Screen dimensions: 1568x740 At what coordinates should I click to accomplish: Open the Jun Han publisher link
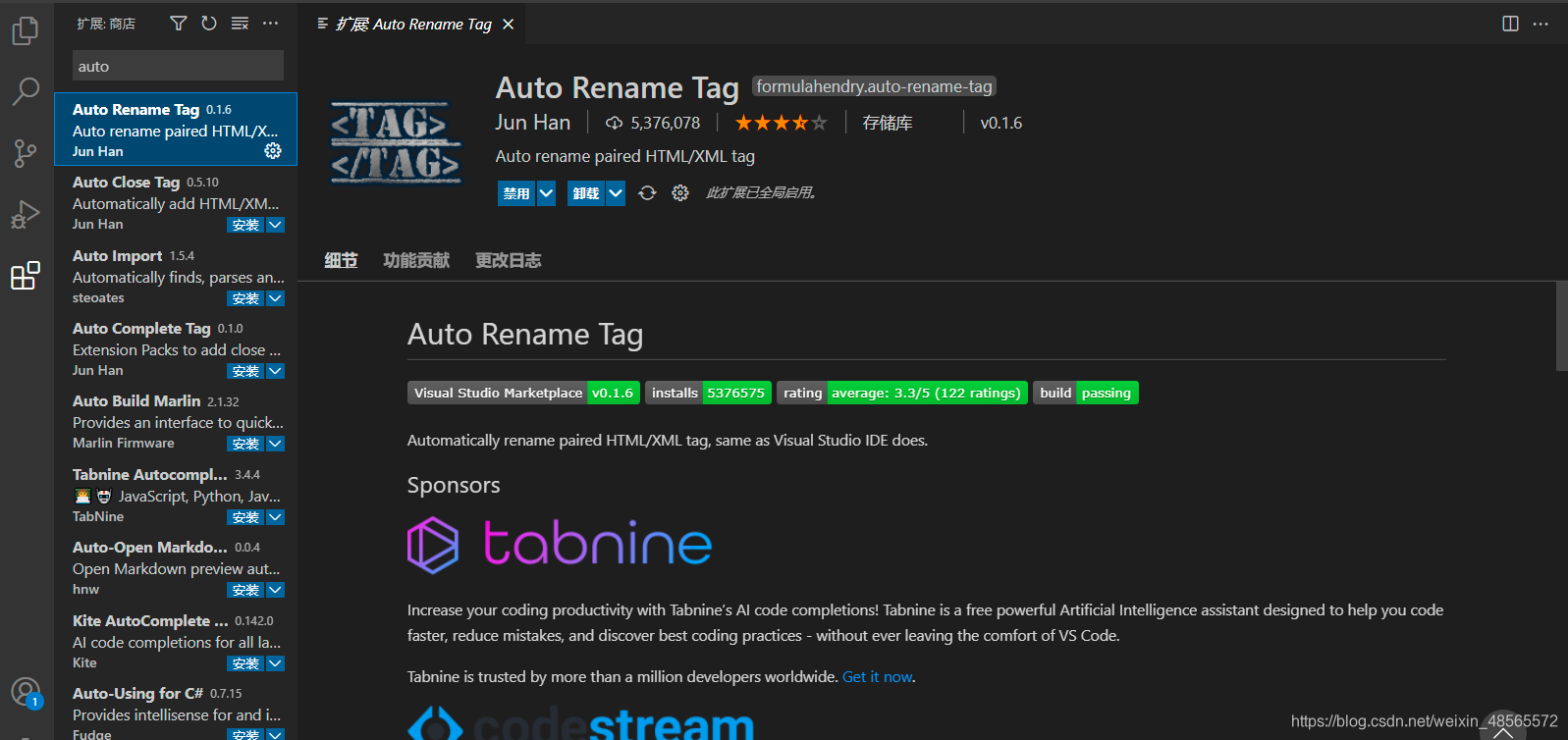[533, 123]
